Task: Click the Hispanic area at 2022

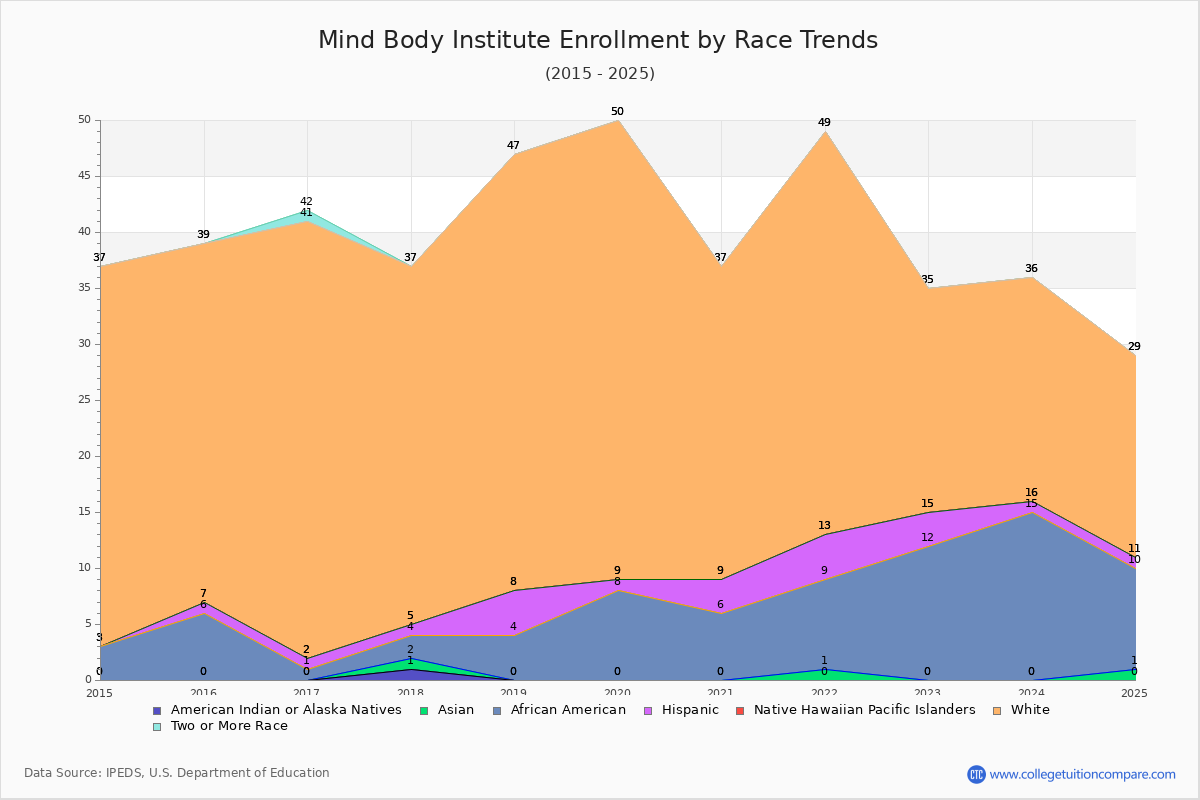Action: click(824, 556)
